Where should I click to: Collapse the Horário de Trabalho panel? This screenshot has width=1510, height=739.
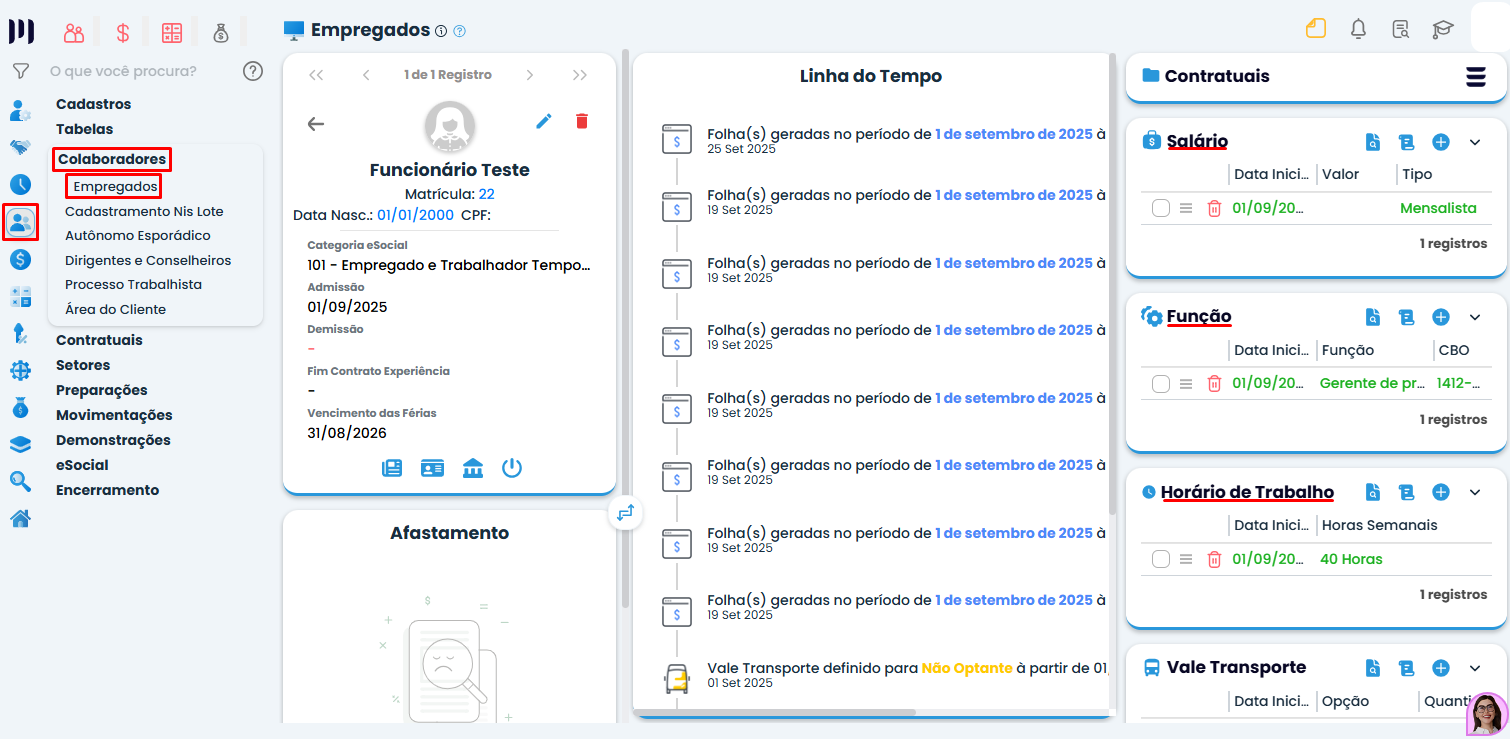[x=1475, y=491]
